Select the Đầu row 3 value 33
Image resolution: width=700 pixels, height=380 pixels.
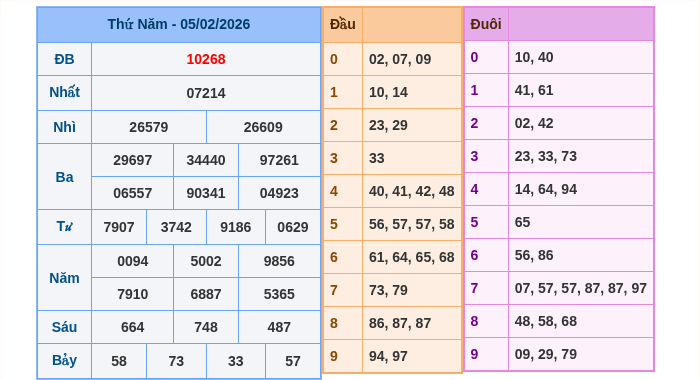coord(376,159)
